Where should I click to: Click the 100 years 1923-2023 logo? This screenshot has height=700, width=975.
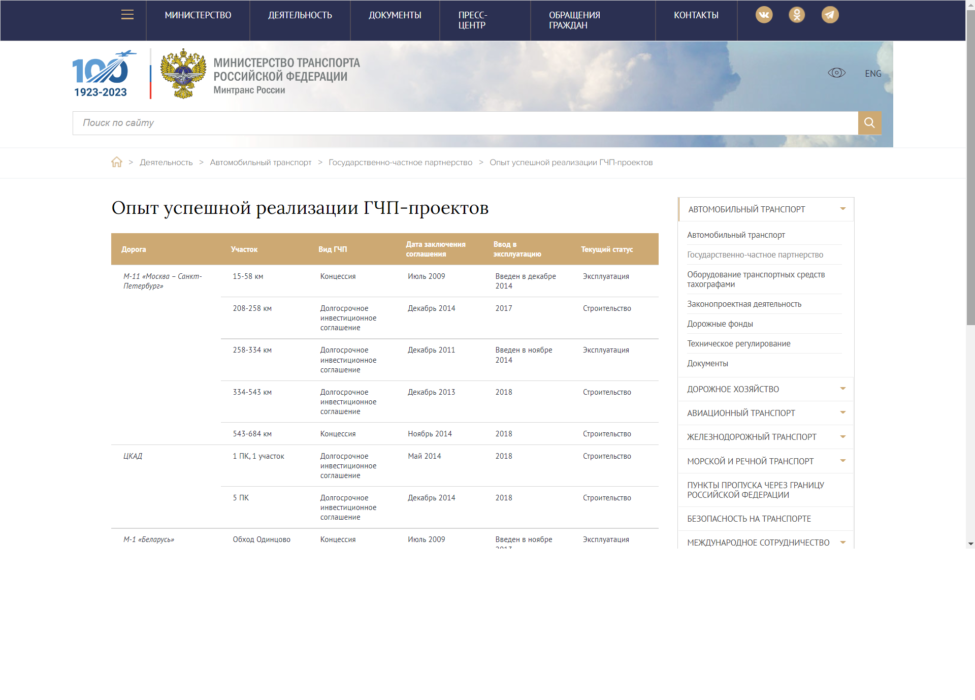click(x=101, y=74)
